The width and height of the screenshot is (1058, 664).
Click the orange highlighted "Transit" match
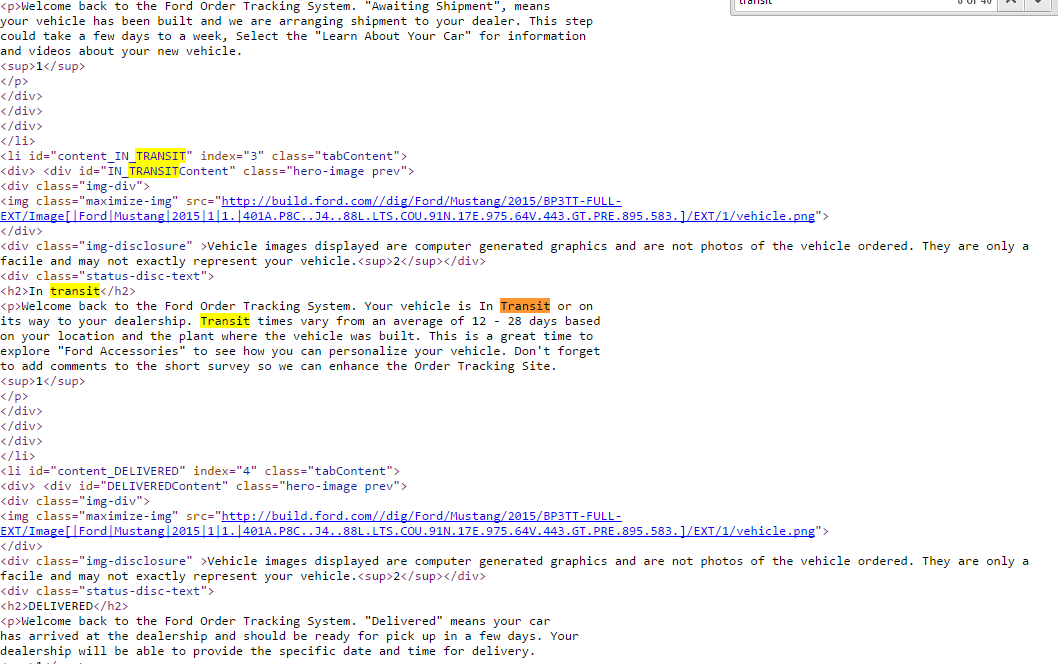[x=525, y=306]
